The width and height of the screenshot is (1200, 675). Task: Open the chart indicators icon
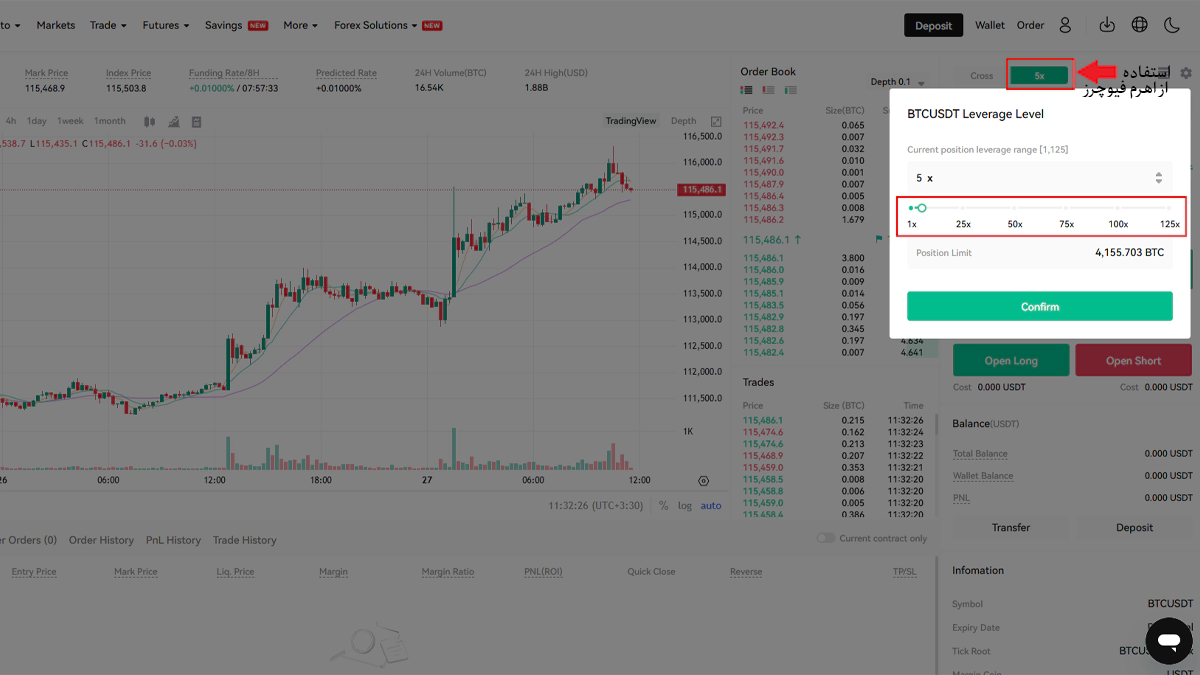point(174,122)
